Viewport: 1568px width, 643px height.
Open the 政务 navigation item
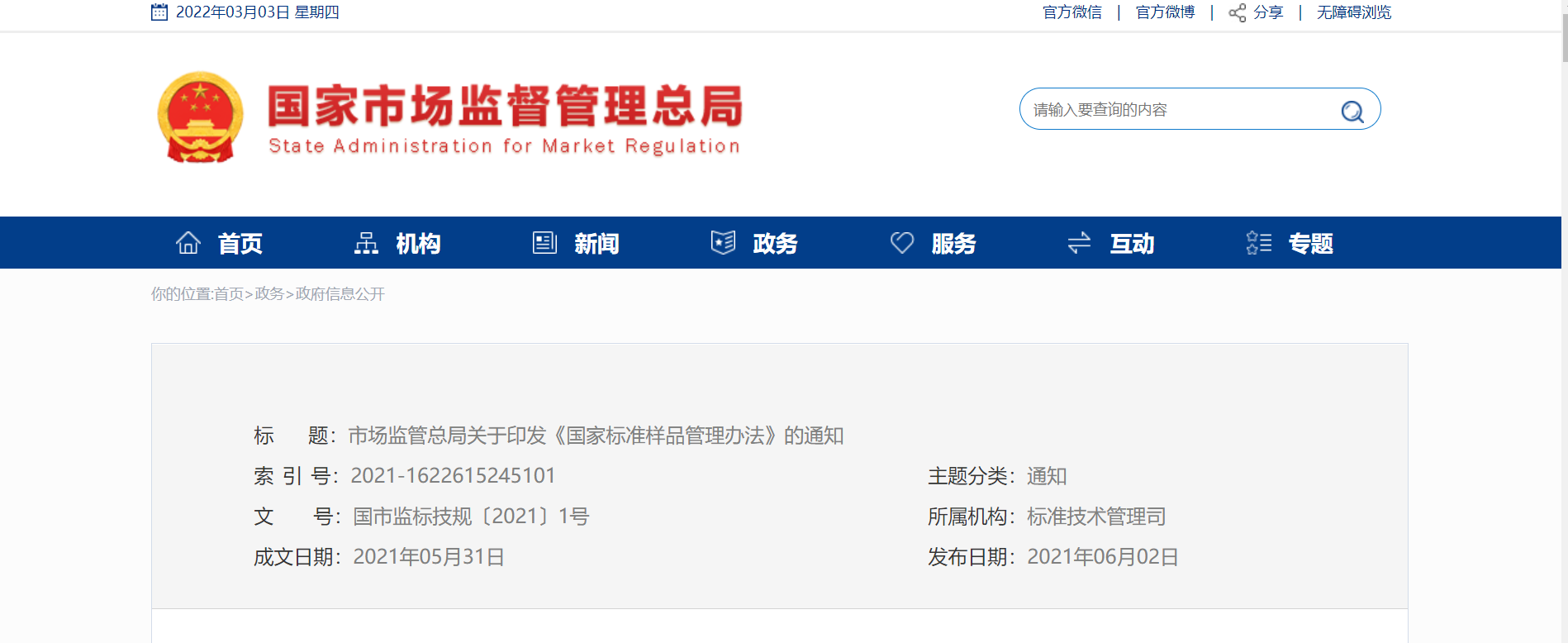pyautogui.click(x=775, y=244)
